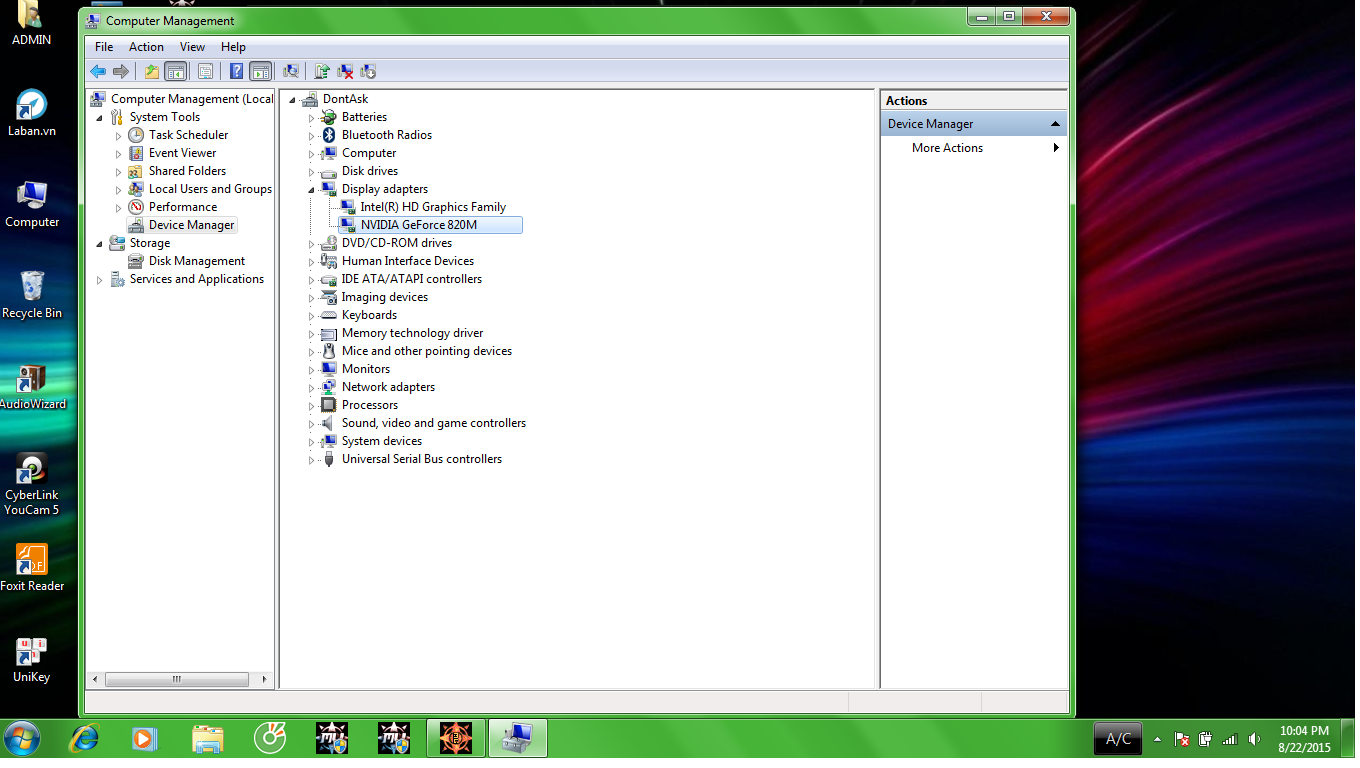
Task: Click the Uninstall device icon with red X
Action: (x=345, y=71)
